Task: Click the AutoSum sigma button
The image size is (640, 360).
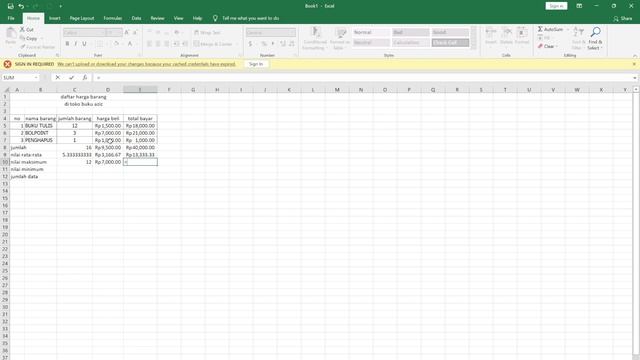Action: click(550, 29)
